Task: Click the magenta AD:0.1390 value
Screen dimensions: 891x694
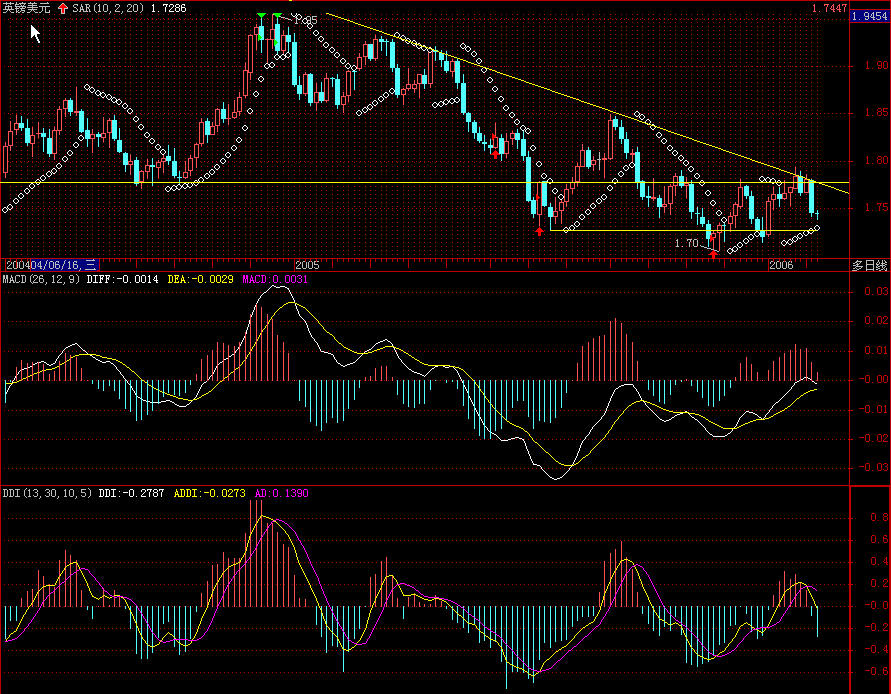Action: click(281, 493)
